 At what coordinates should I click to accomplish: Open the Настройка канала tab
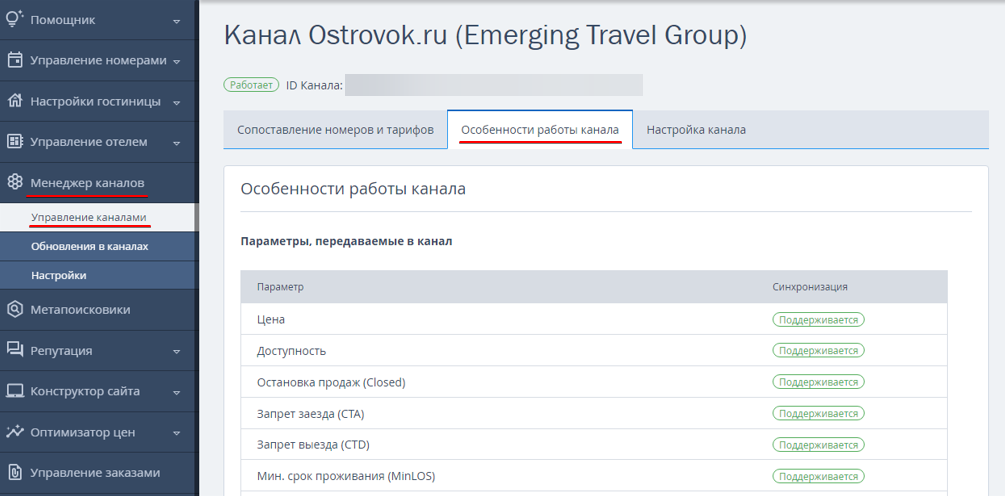pyautogui.click(x=696, y=129)
